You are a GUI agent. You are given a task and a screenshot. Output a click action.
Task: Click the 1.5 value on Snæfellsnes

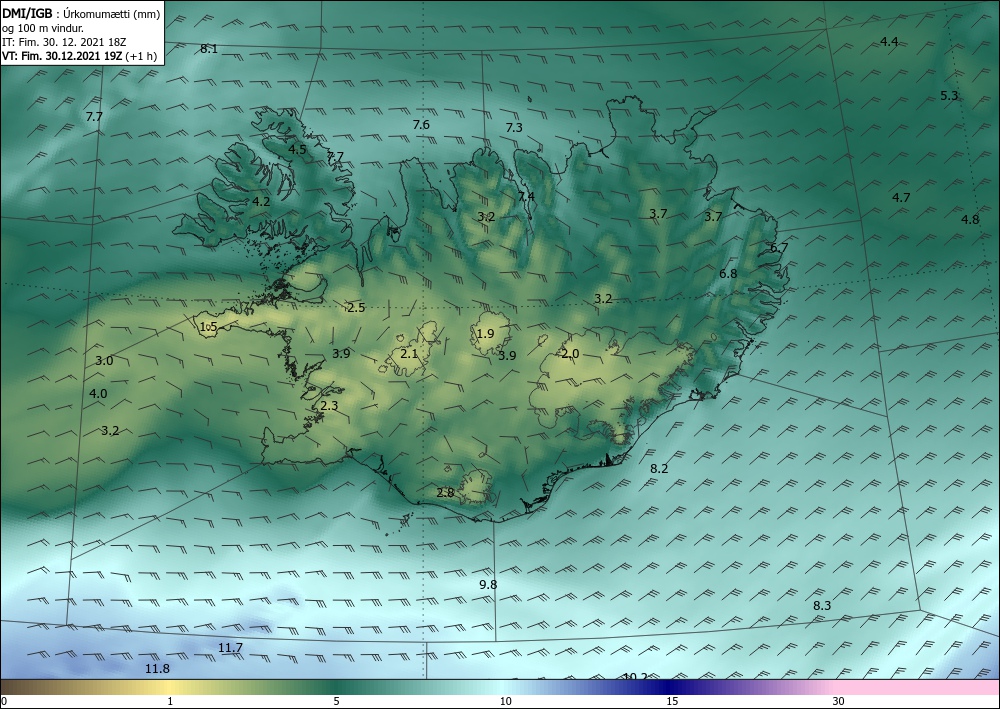[209, 326]
